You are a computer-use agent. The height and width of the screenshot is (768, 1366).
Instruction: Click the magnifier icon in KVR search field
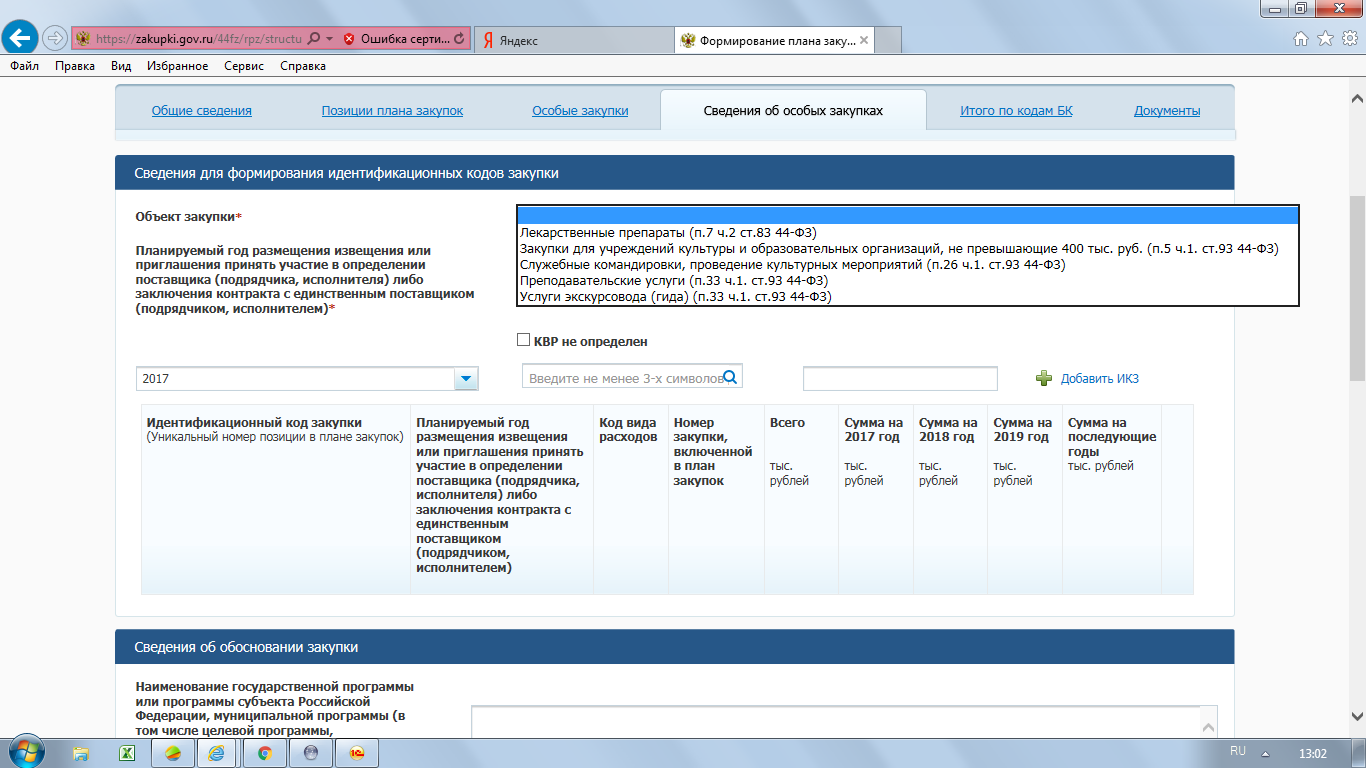pyautogui.click(x=730, y=377)
